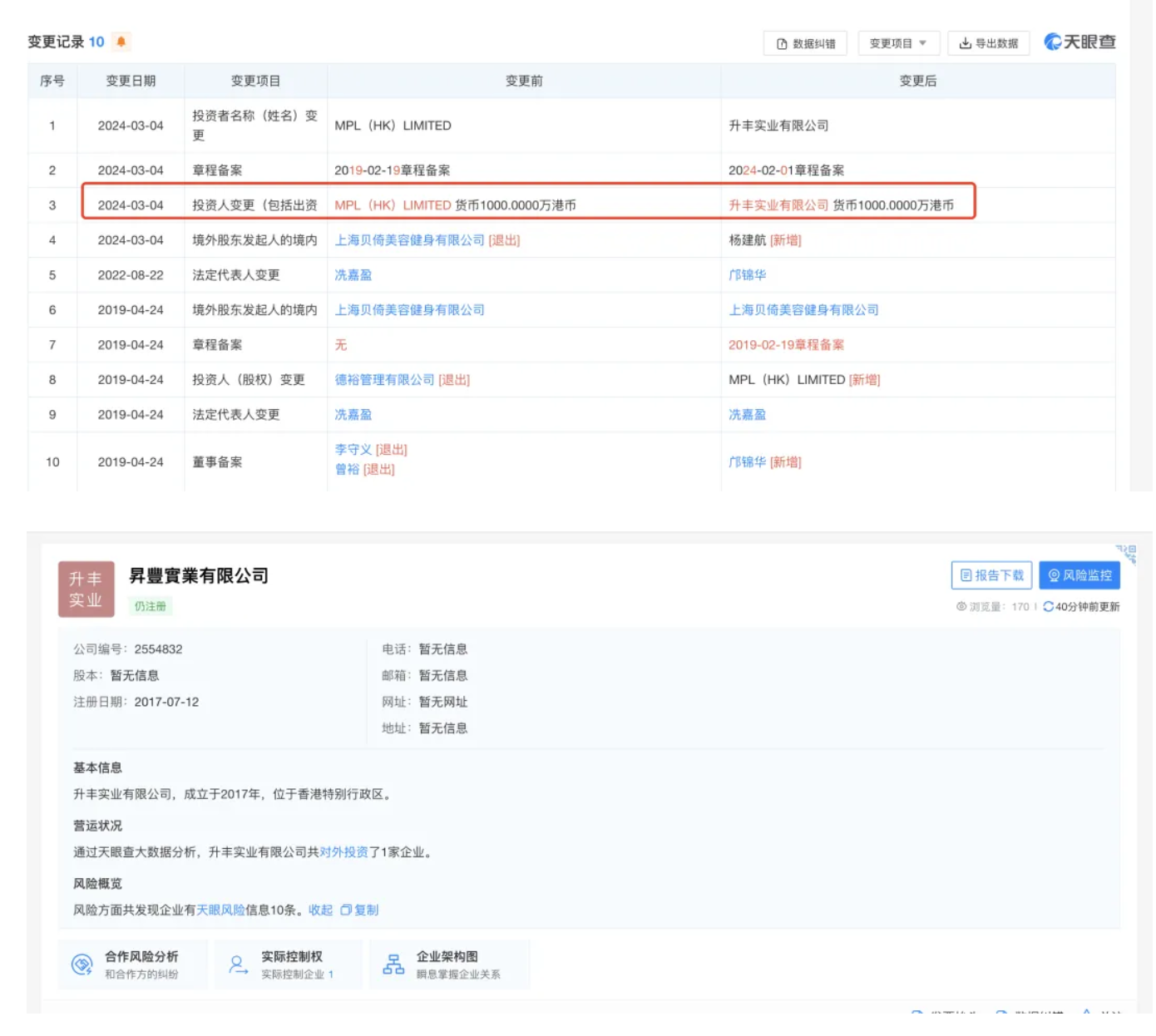This screenshot has height=1036, width=1156.
Task: Click the 数据纠错 button
Action: click(x=805, y=43)
